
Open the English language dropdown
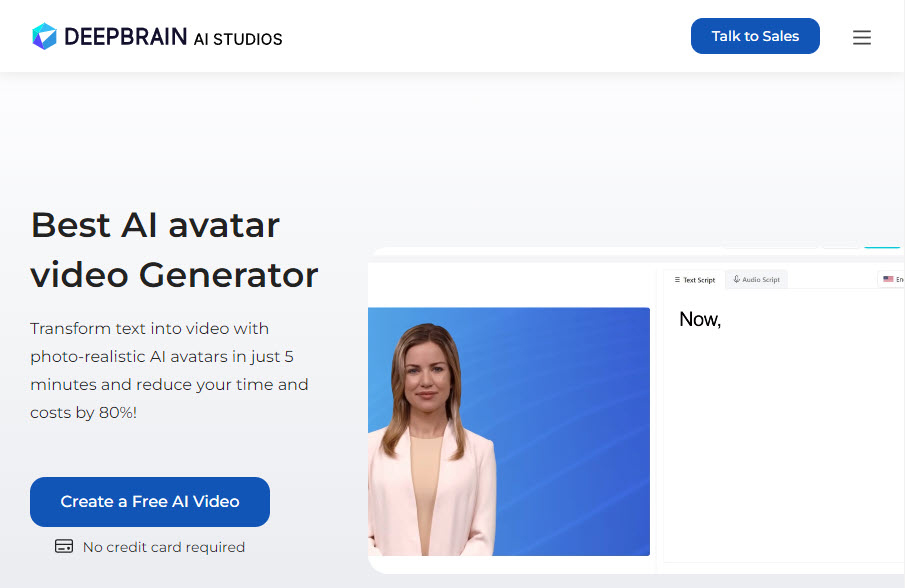point(892,279)
